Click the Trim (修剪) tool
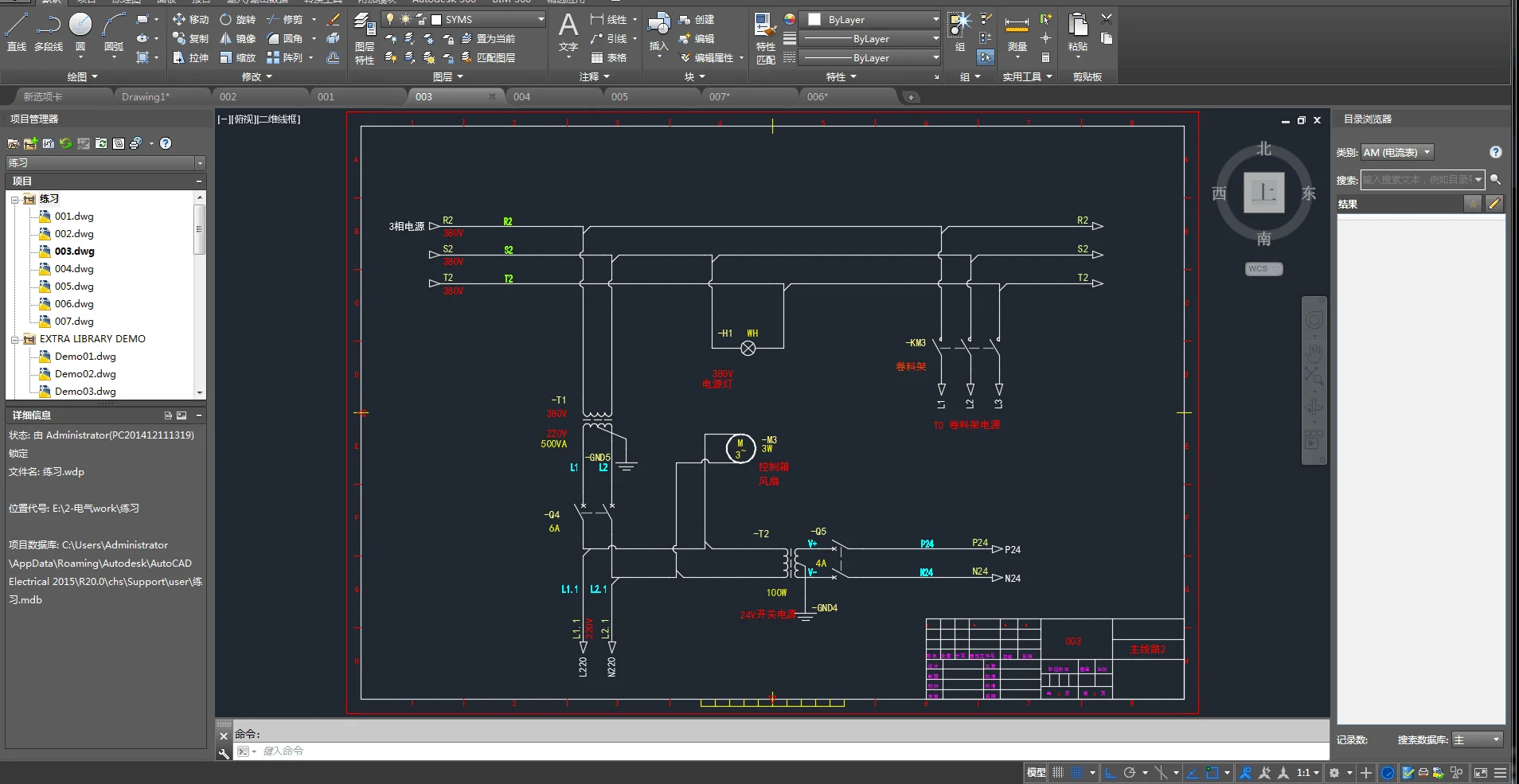The width and height of the screenshot is (1519, 784). coord(285,19)
